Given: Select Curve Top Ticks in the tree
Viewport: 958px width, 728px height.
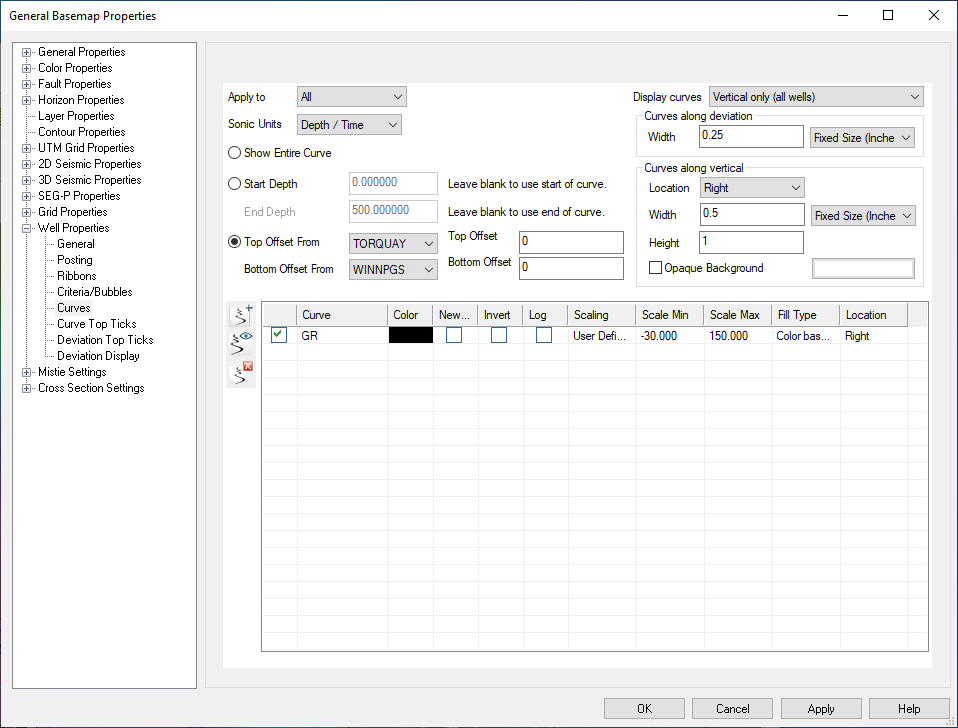Looking at the screenshot, I should coord(96,324).
